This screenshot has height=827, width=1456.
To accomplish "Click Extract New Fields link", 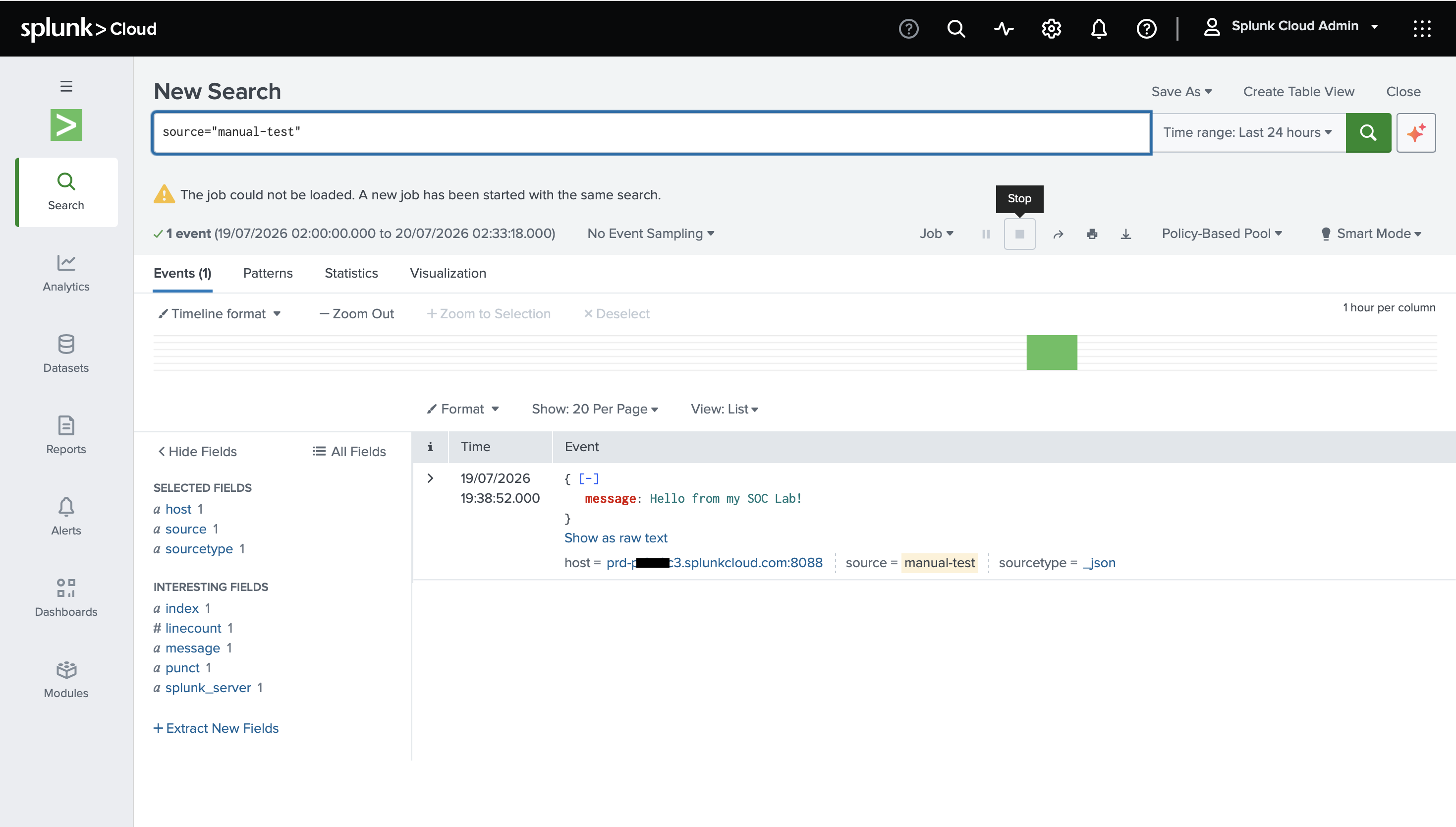I will 216,729.
